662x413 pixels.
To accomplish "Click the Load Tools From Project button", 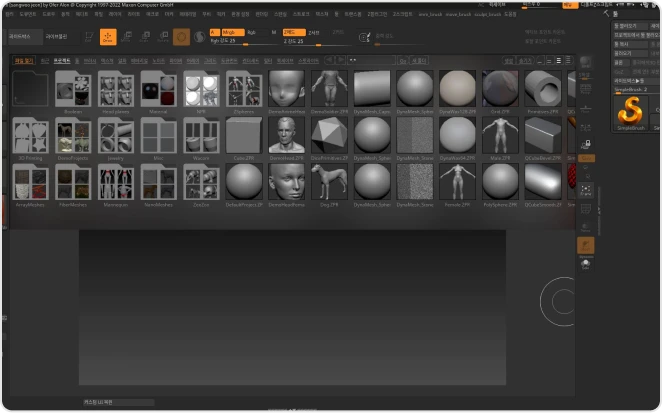I will tap(636, 35).
